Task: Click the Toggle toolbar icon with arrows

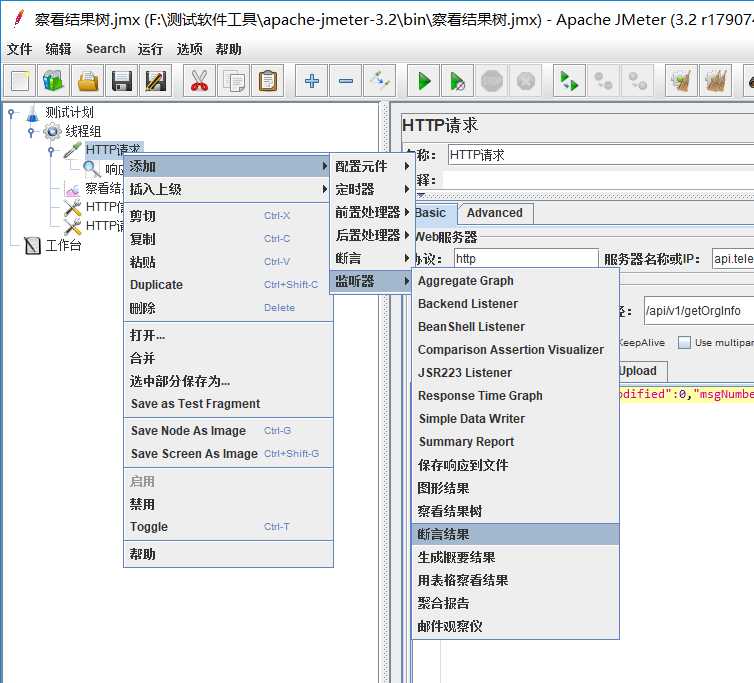Action: (x=380, y=81)
